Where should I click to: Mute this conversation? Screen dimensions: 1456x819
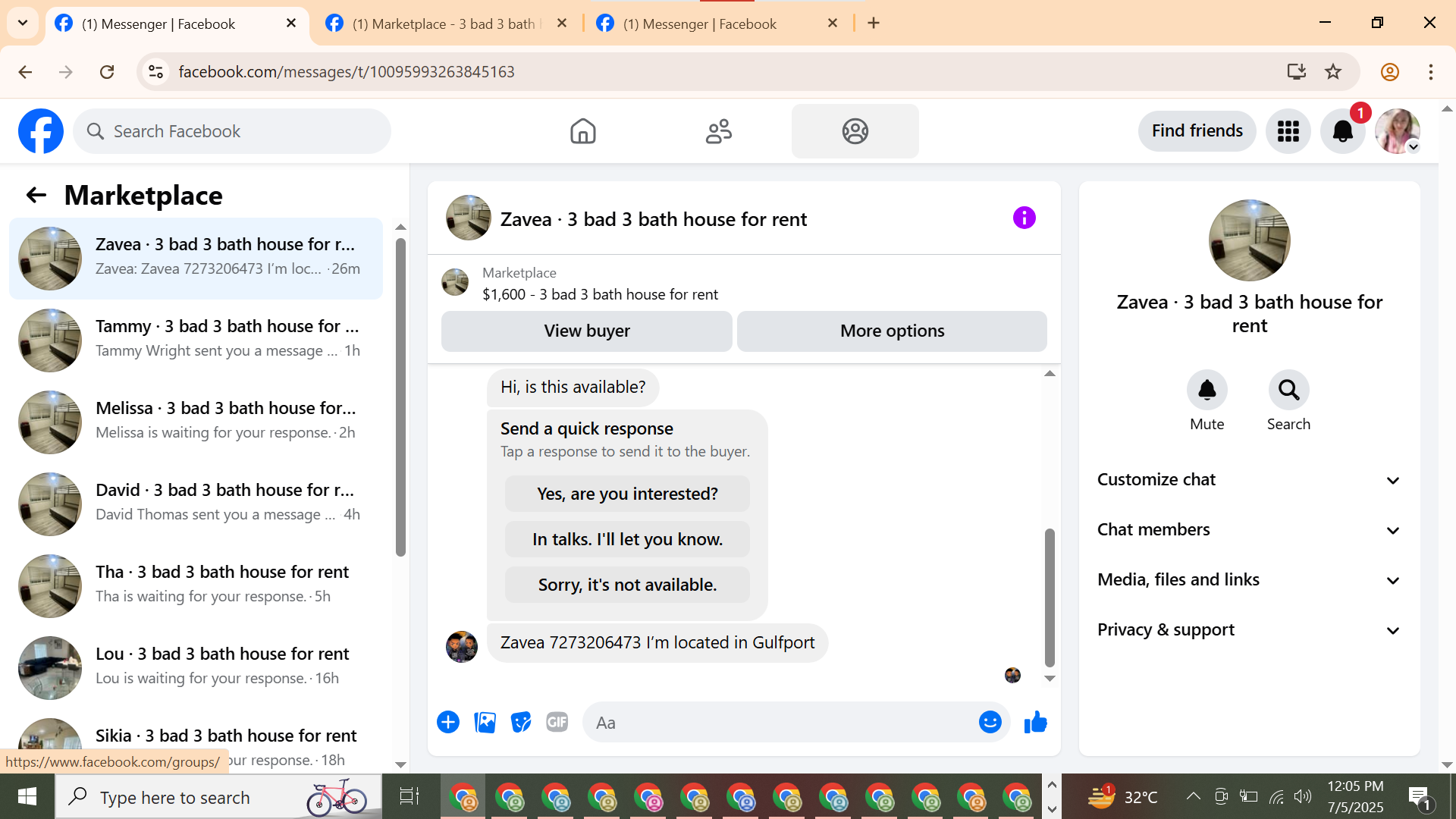click(x=1207, y=391)
